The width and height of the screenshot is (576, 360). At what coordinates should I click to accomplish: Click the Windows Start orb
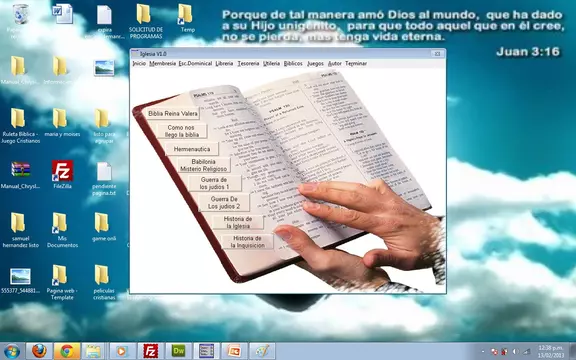point(12,351)
